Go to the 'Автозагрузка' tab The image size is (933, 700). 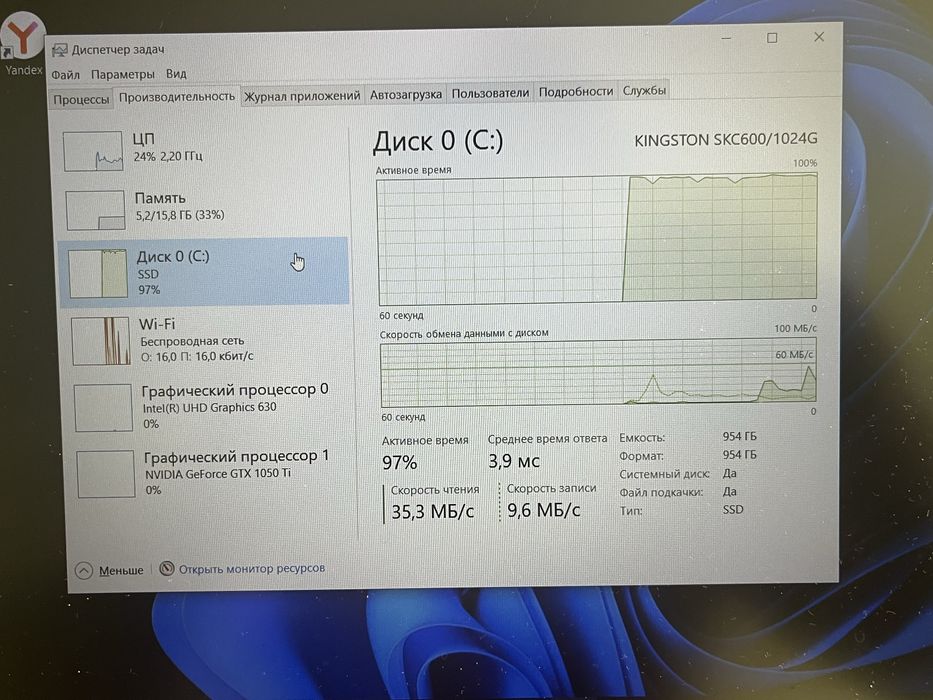point(406,94)
